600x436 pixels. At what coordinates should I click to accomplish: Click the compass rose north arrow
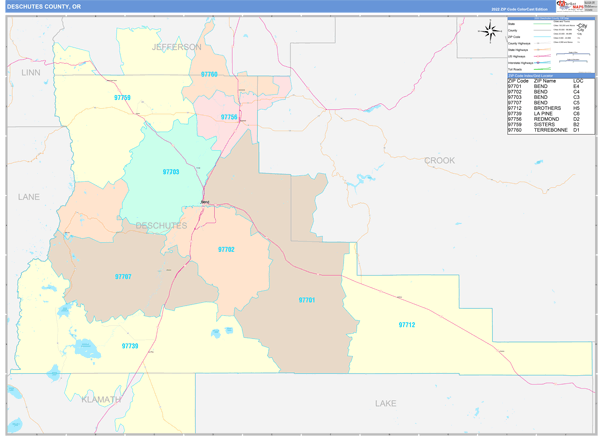click(490, 31)
